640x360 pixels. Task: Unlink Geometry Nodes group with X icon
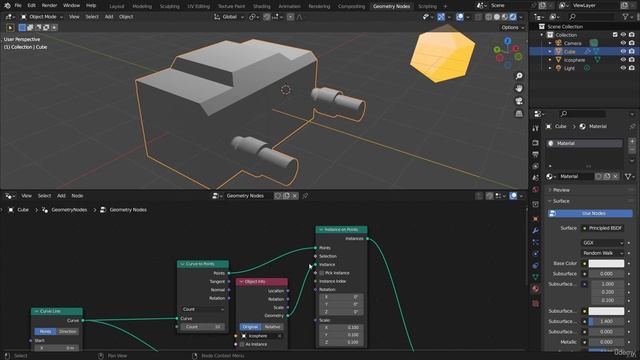point(295,196)
